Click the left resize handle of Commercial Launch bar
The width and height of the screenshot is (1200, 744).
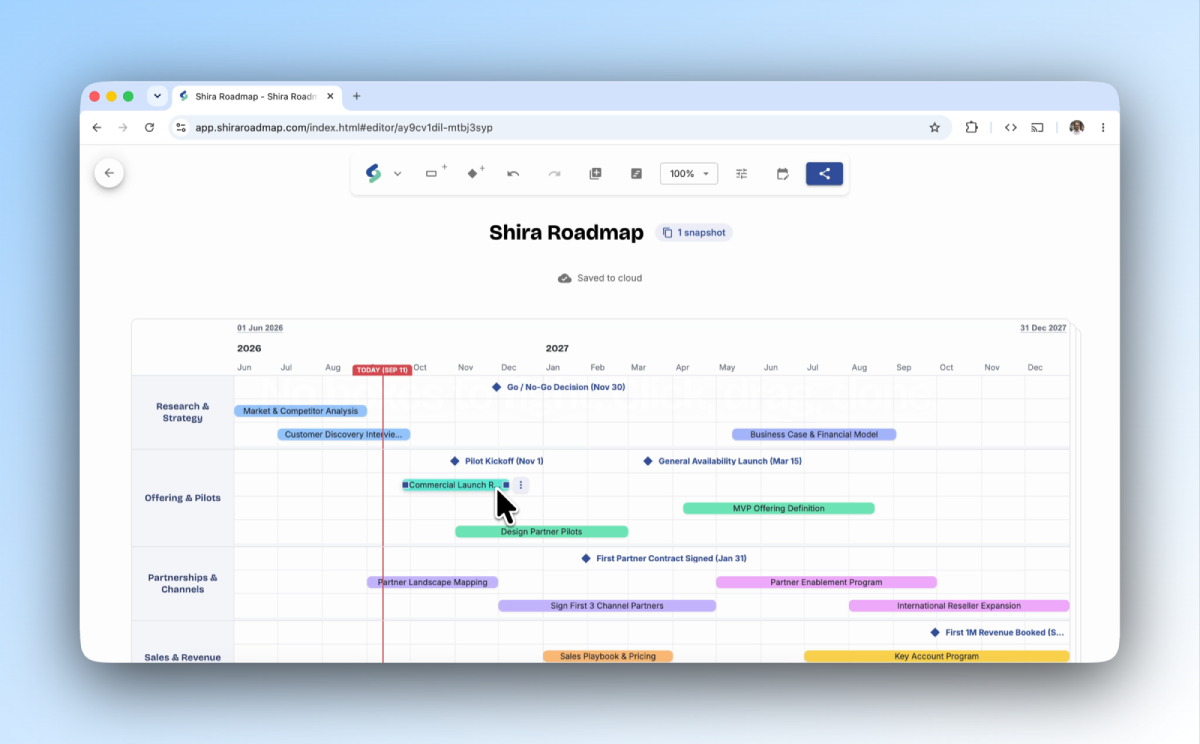pyautogui.click(x=405, y=485)
